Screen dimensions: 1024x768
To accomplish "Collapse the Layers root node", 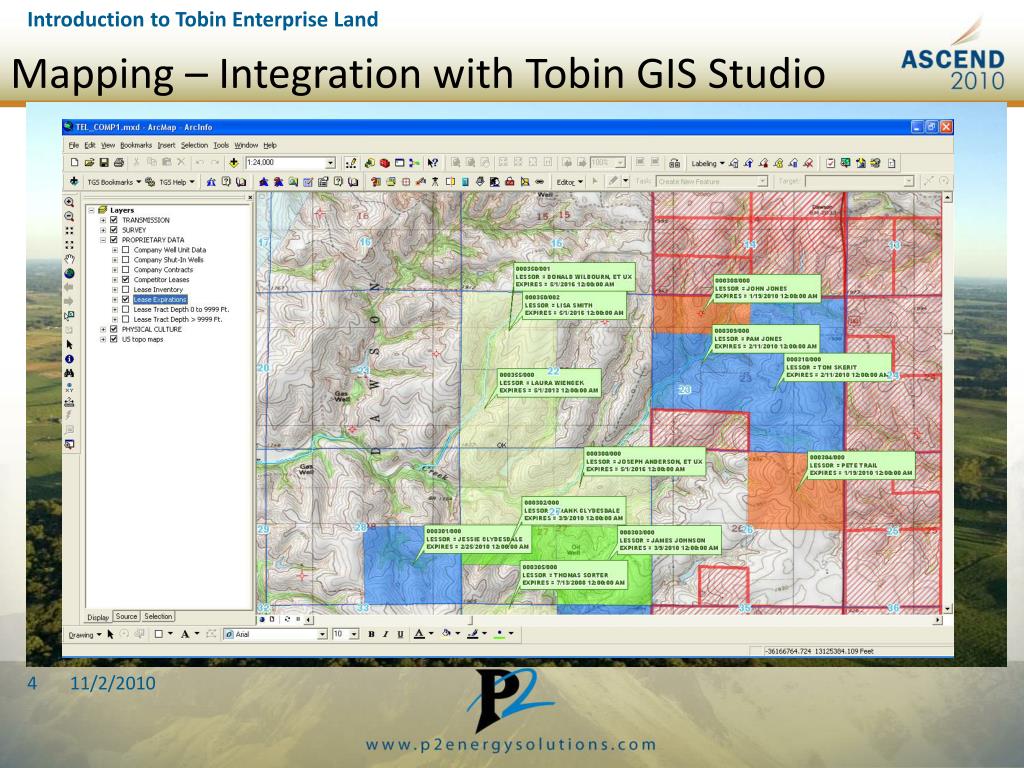I will pyautogui.click(x=91, y=210).
